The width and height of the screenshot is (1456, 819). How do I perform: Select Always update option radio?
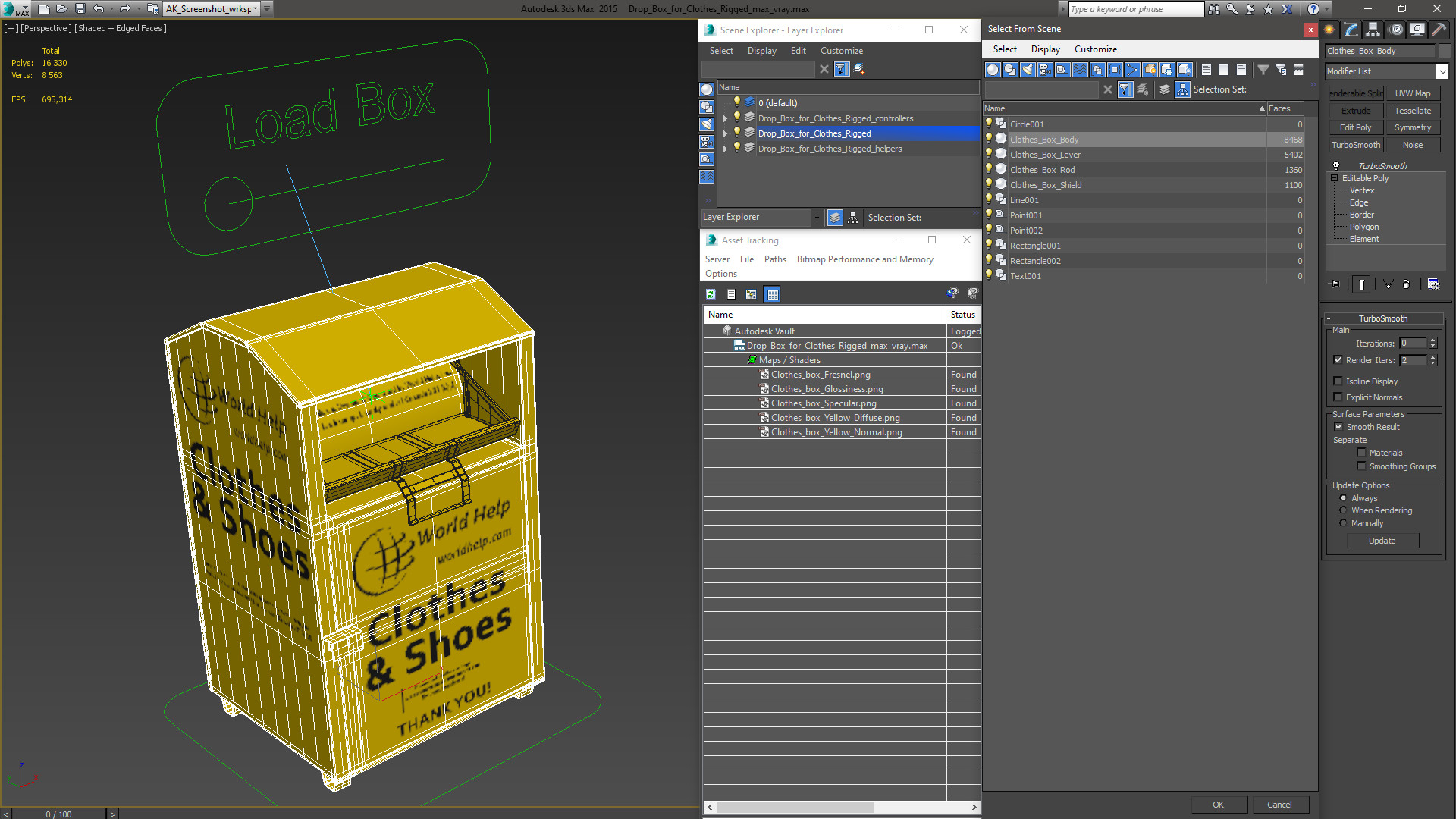click(x=1343, y=498)
